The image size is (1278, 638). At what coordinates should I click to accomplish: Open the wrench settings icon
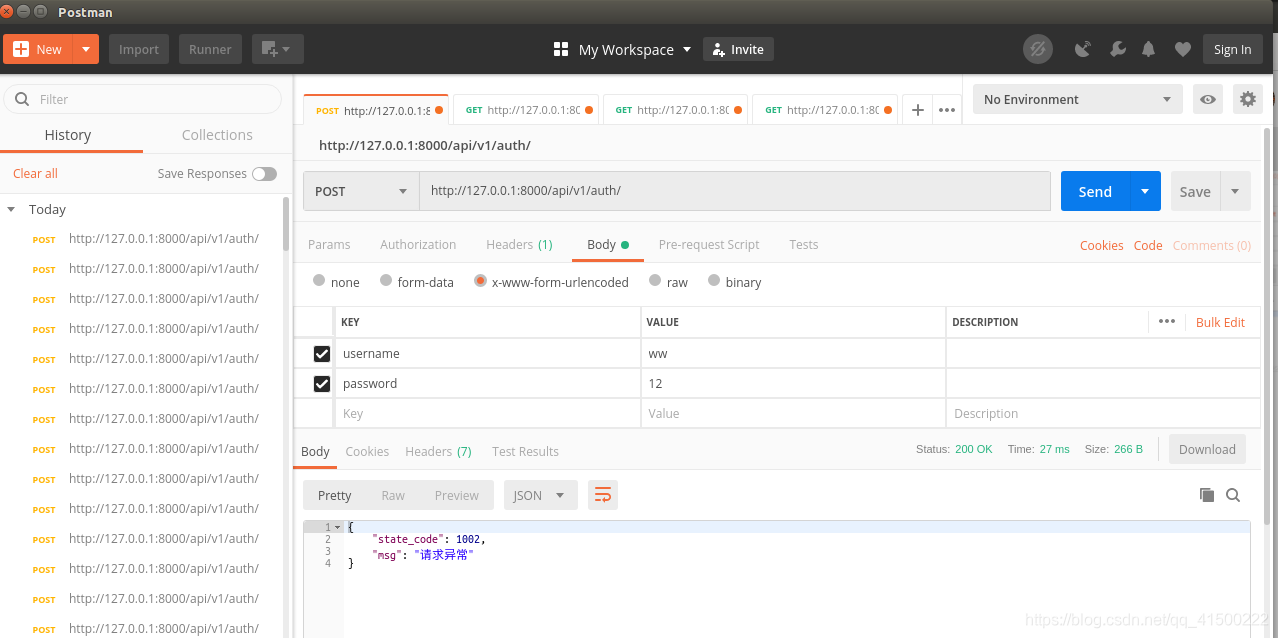pos(1118,49)
